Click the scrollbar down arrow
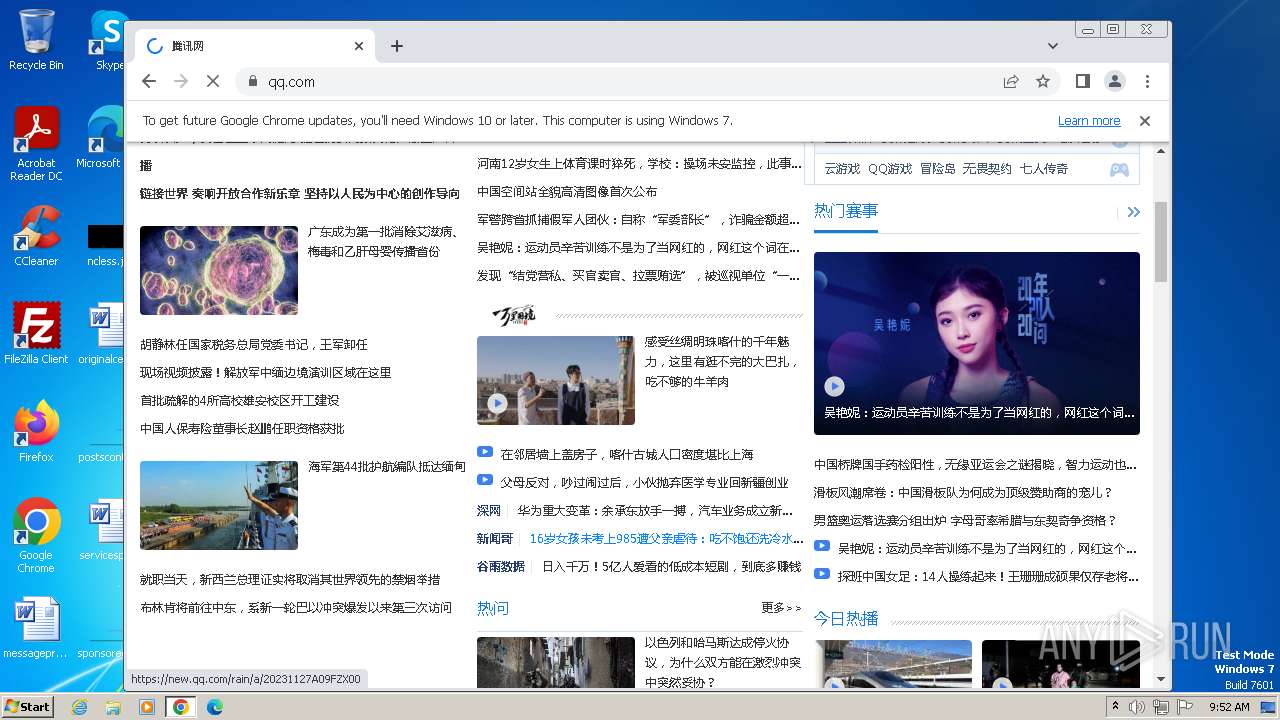The image size is (1280, 720). [x=1161, y=680]
